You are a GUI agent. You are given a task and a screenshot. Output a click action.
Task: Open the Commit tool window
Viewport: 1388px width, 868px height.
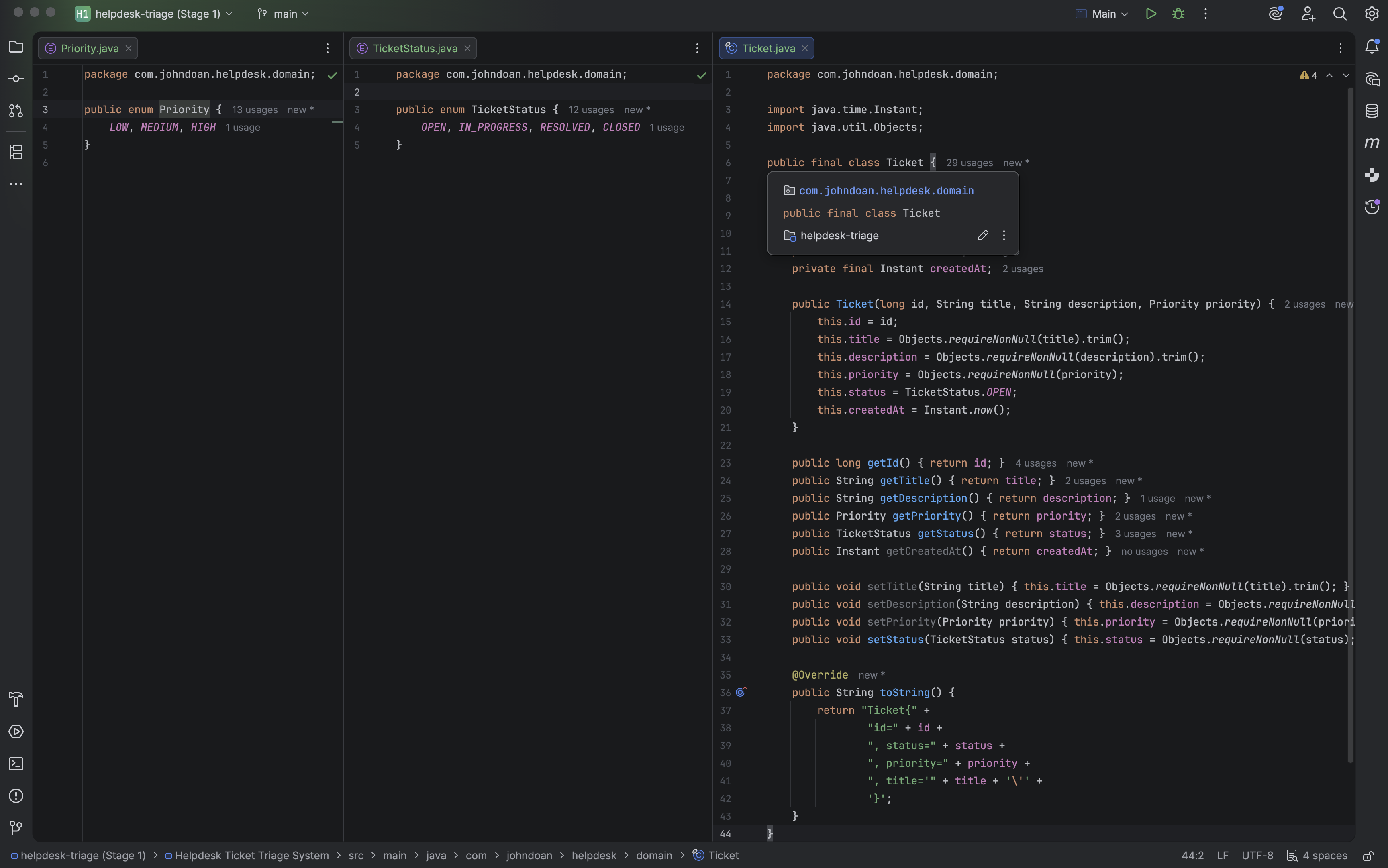coord(16,79)
